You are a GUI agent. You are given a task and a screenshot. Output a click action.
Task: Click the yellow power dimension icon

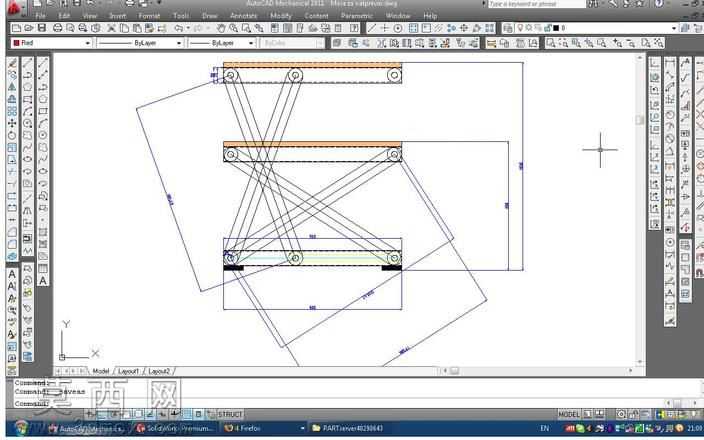[491, 43]
